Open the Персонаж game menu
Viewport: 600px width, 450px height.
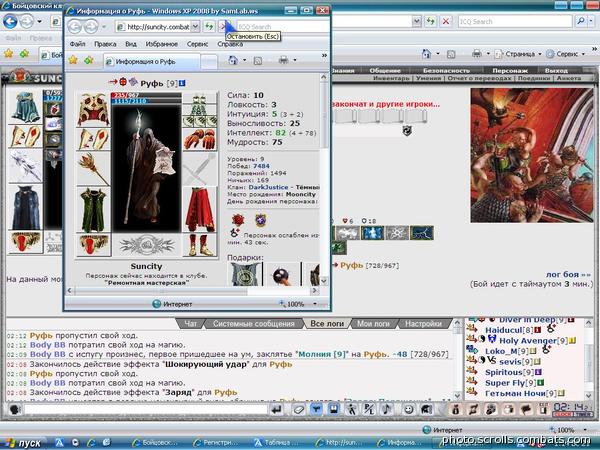coord(510,70)
